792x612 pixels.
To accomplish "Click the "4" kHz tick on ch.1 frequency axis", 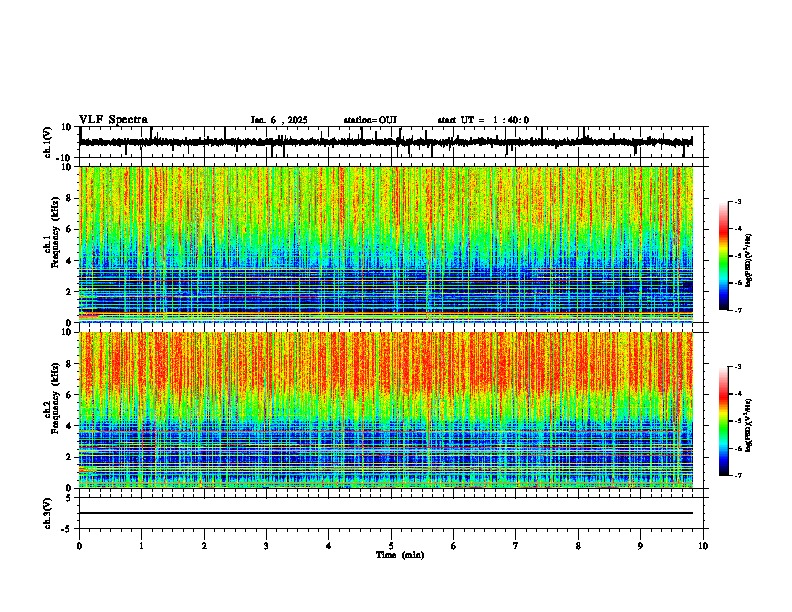I will (70, 261).
